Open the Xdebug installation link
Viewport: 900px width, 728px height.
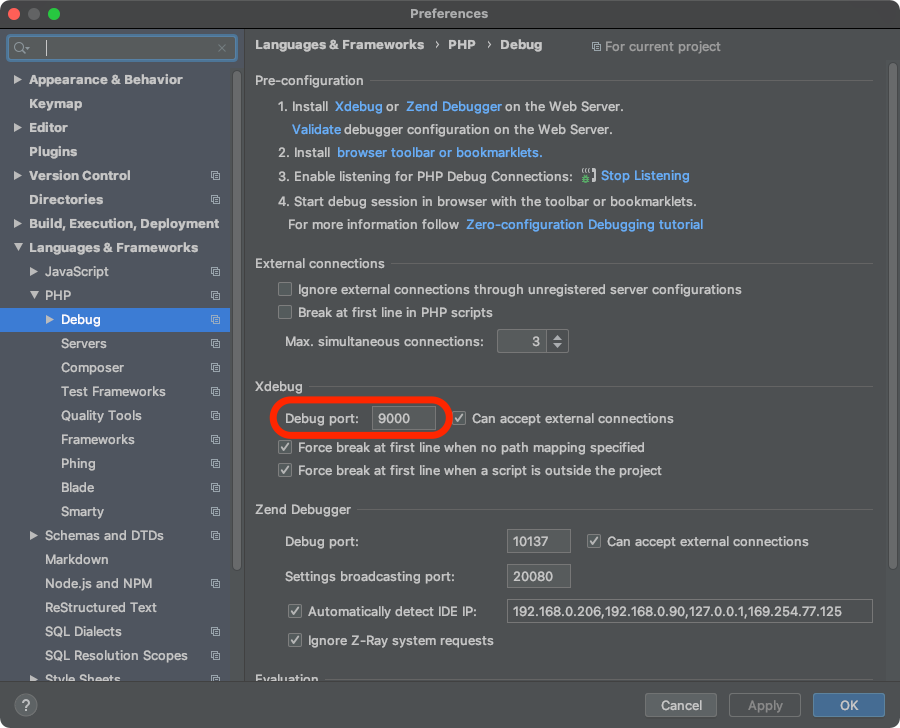(x=358, y=107)
